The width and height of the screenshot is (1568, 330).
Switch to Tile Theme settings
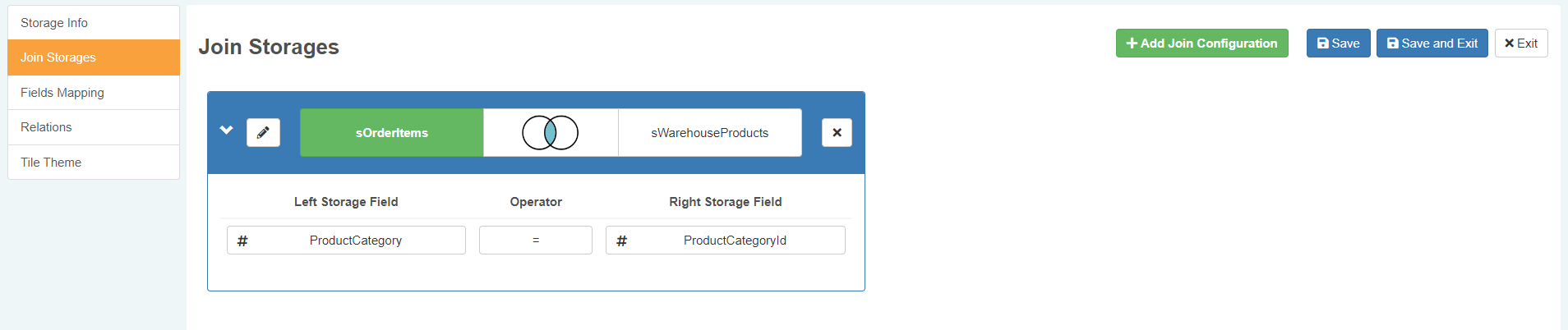[93, 163]
